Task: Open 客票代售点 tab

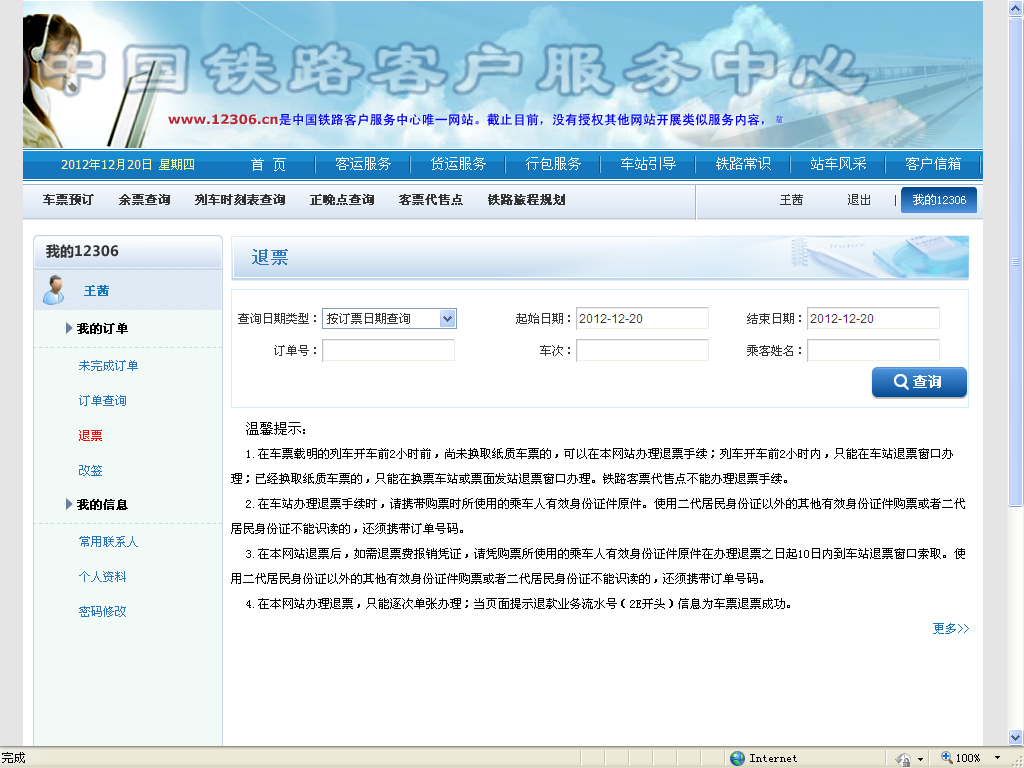Action: tap(430, 200)
